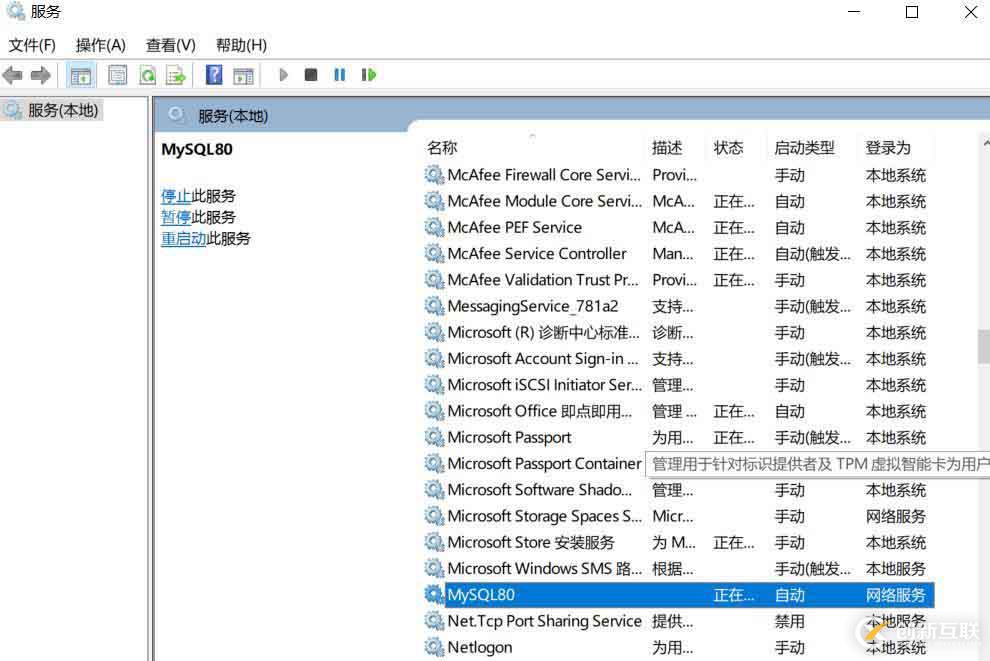The image size is (990, 661).
Task: Click gear icon beside Microsoft Store 安装服务
Action: tap(434, 542)
